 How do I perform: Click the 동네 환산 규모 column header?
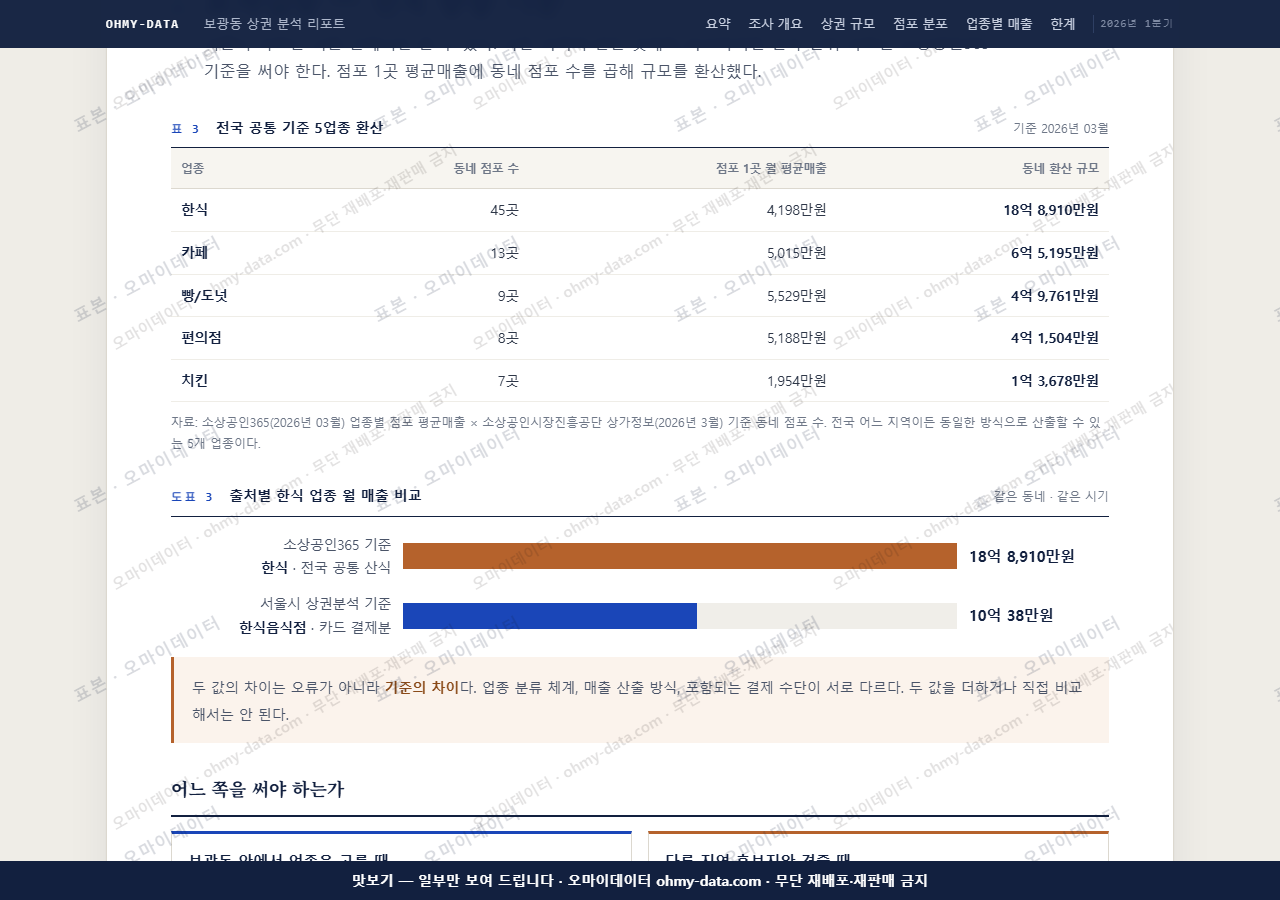pos(1060,168)
